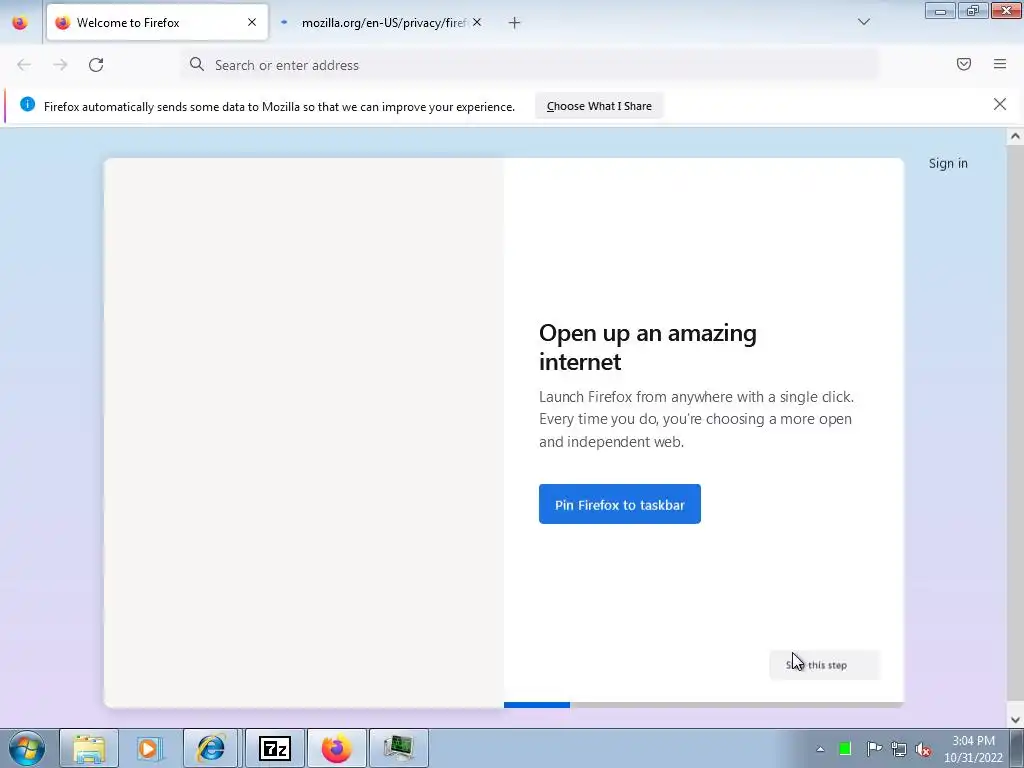The height and width of the screenshot is (768, 1024).
Task: Click the green square tray icon
Action: (845, 749)
